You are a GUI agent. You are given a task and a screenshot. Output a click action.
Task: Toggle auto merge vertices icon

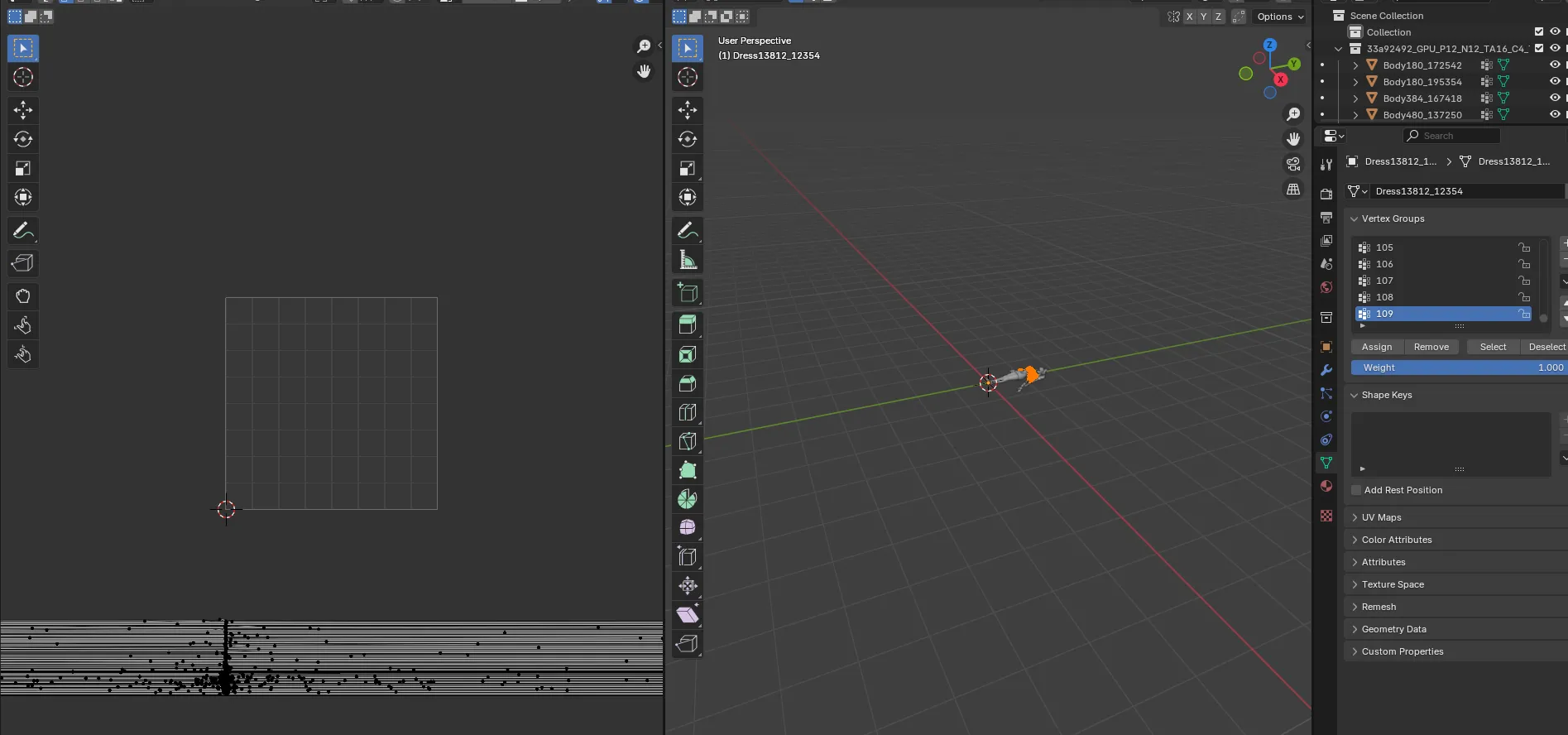coord(1239,17)
